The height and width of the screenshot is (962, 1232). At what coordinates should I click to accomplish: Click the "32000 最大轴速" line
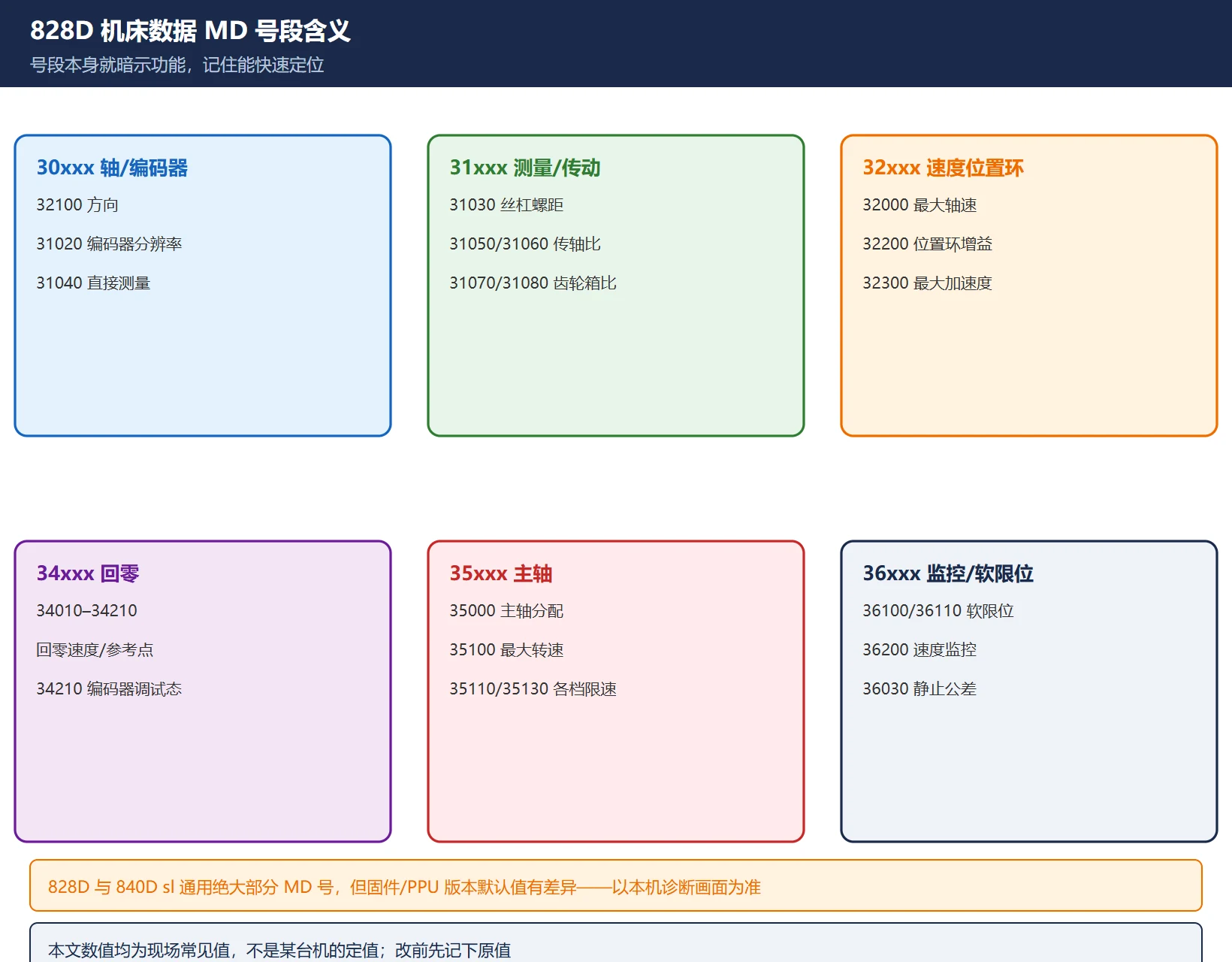(919, 205)
